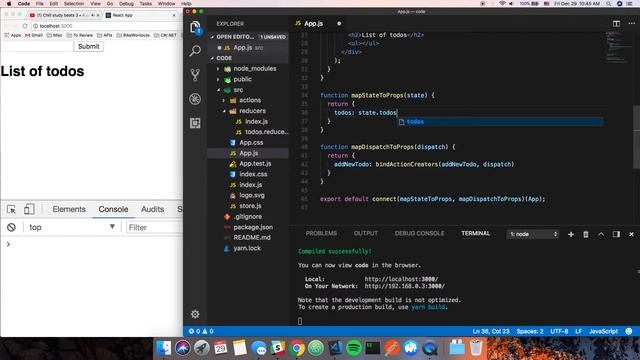Open Slack from the Dock
The image size is (640, 360).
[x=278, y=348]
